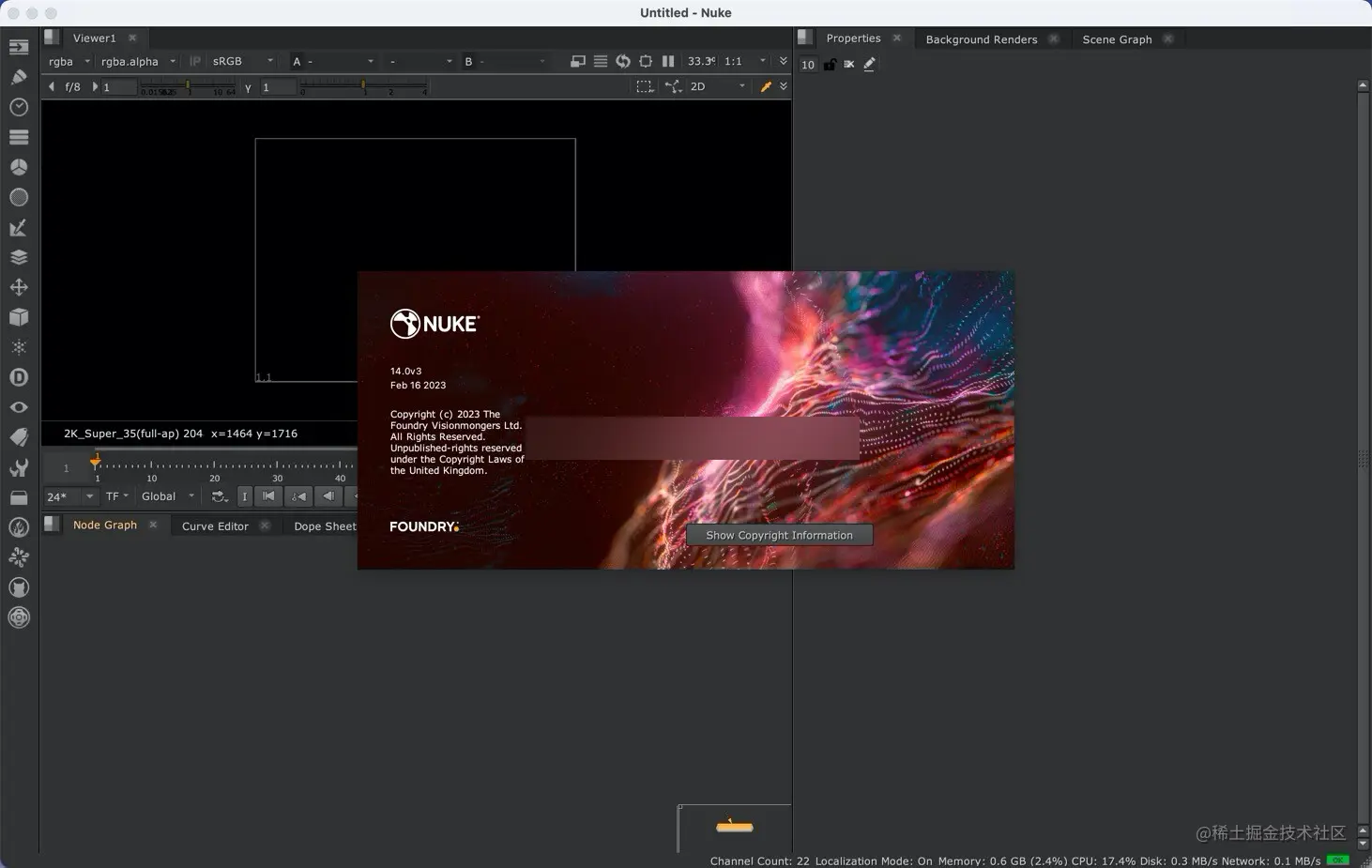This screenshot has width=1372, height=868.
Task: Open the rgba.alpha channel dropdown
Action: coord(139,61)
